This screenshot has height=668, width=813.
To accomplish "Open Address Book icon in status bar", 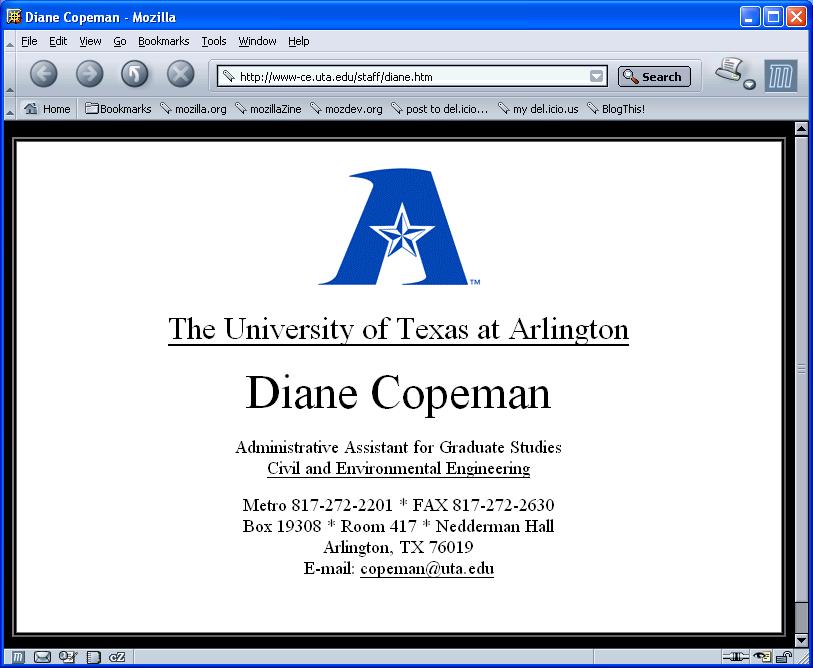I will [x=93, y=657].
